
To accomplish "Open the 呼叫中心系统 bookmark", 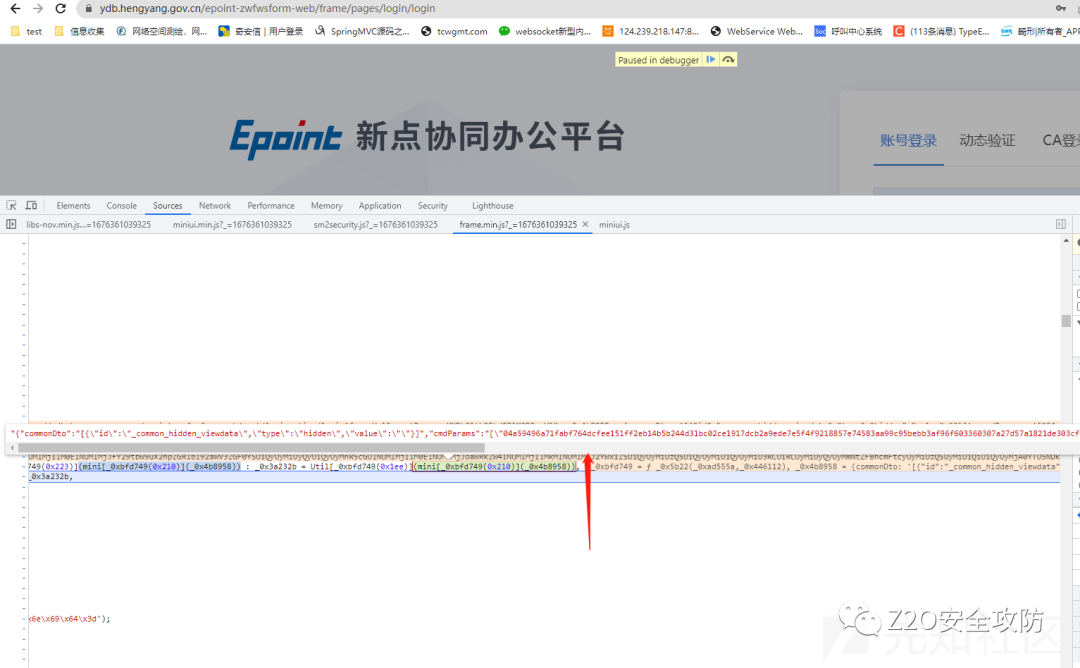I will pos(848,31).
